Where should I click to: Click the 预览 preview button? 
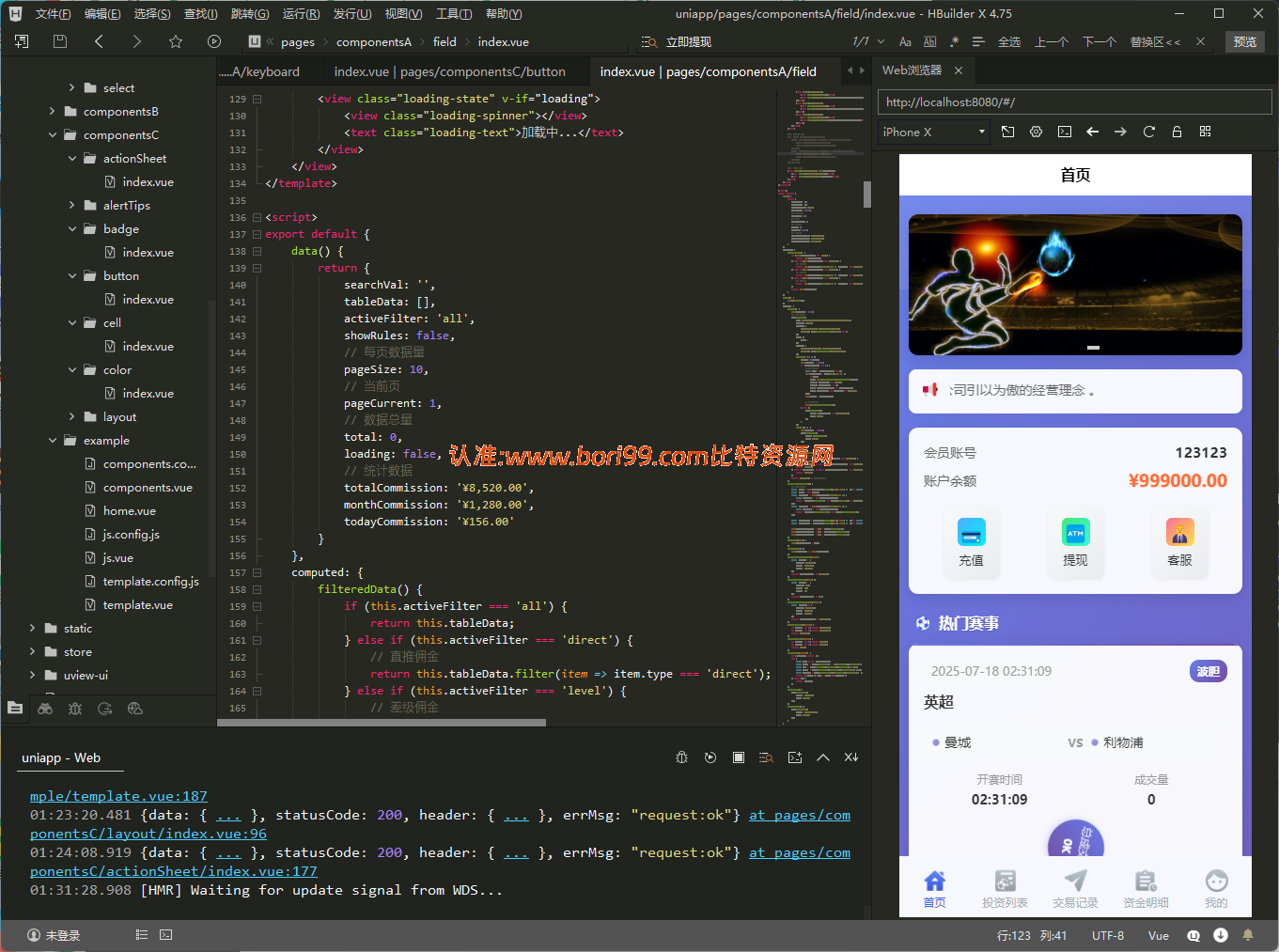(1245, 41)
